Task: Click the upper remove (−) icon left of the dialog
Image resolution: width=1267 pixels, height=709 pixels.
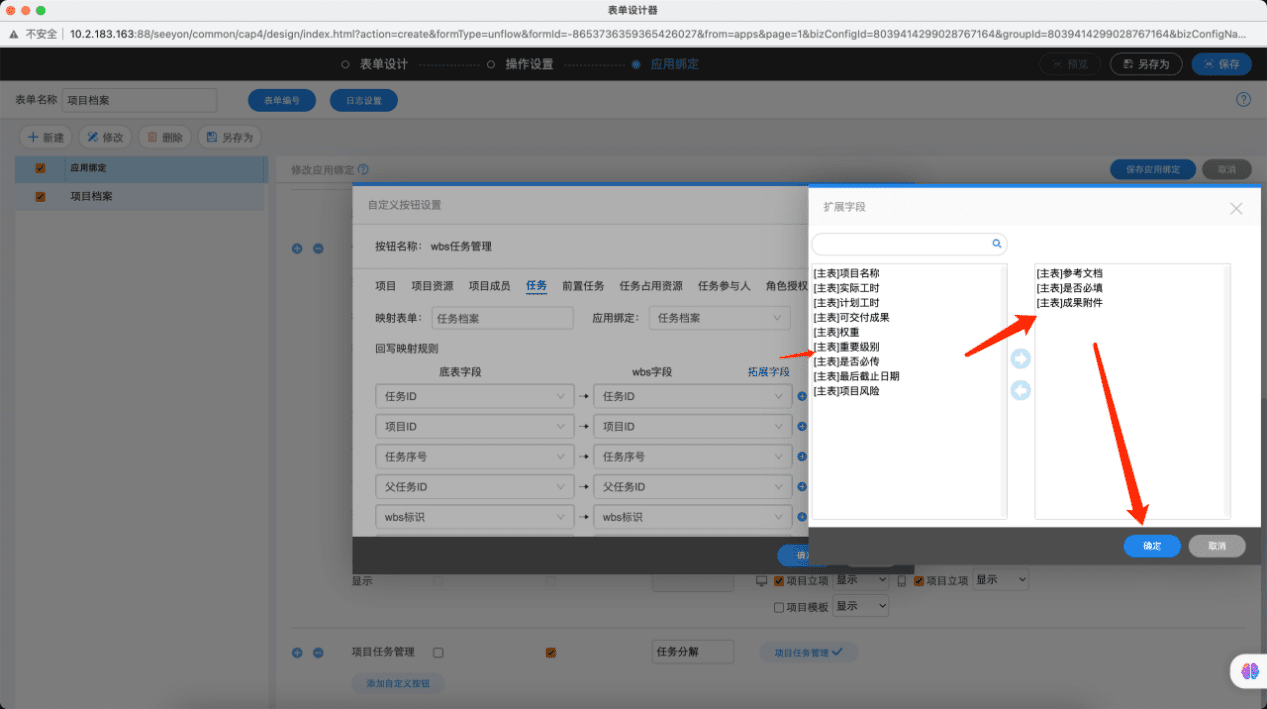Action: coord(318,248)
